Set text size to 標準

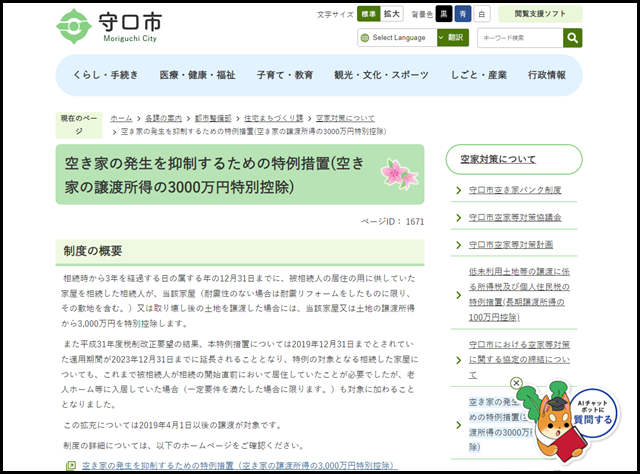tap(369, 14)
